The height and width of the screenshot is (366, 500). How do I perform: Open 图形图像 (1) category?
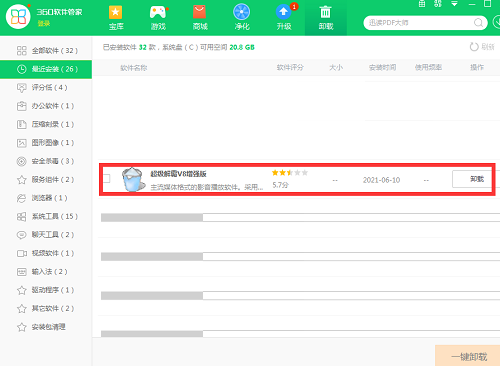pyautogui.click(x=46, y=143)
